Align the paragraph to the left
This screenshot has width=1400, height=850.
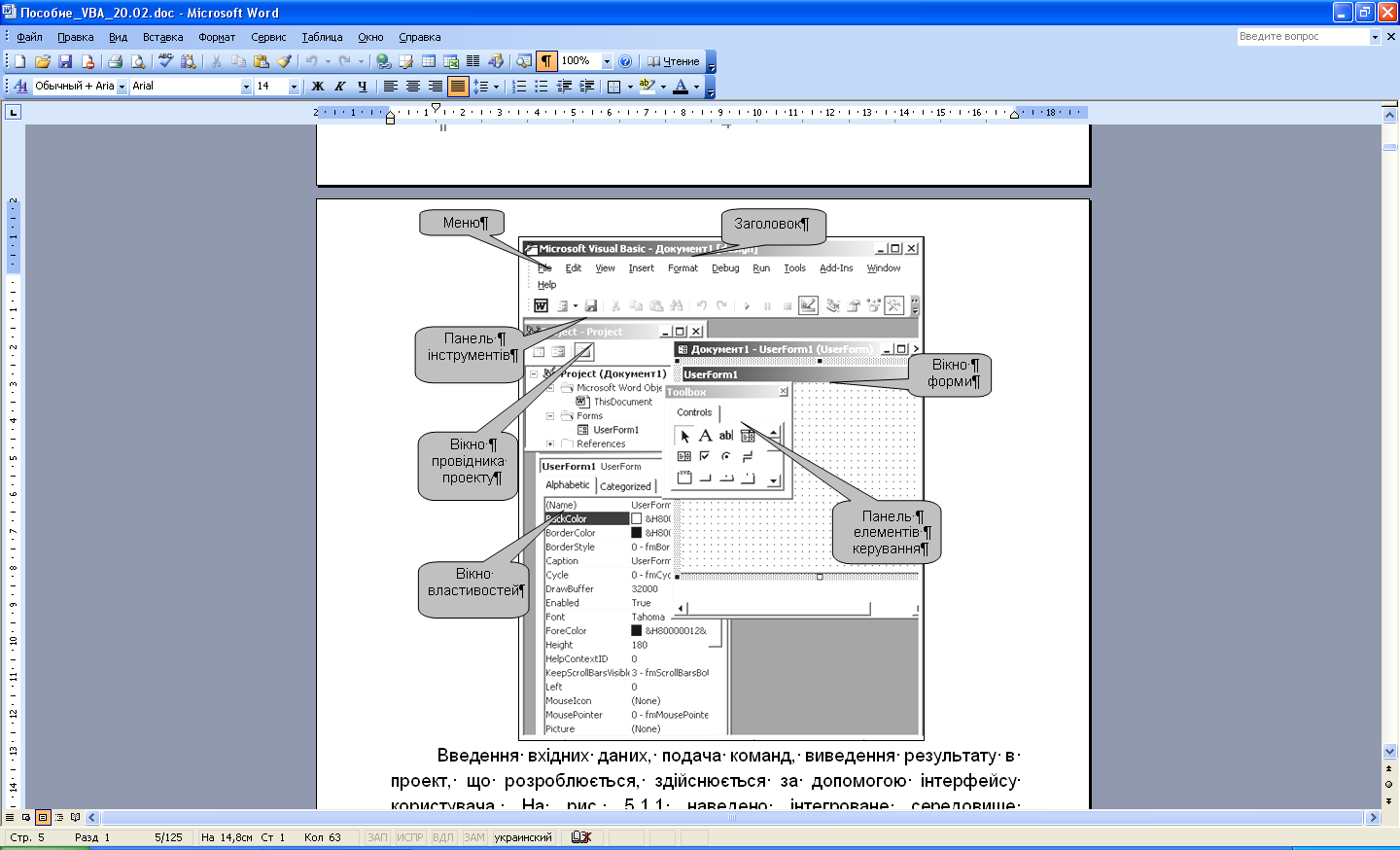click(x=391, y=86)
